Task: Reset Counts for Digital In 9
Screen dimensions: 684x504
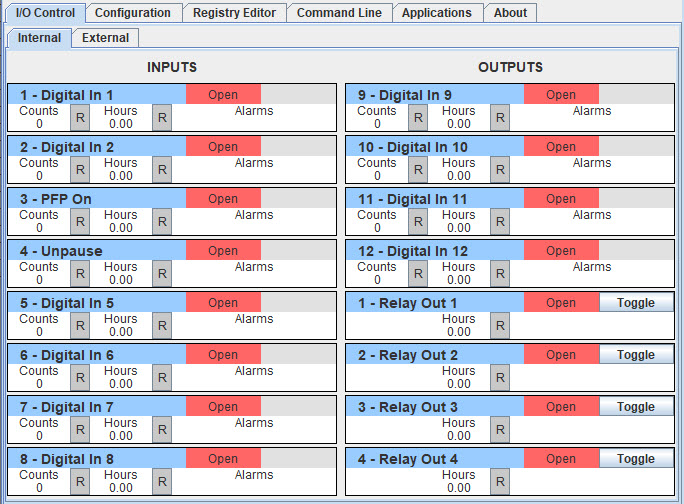Action: tap(418, 117)
